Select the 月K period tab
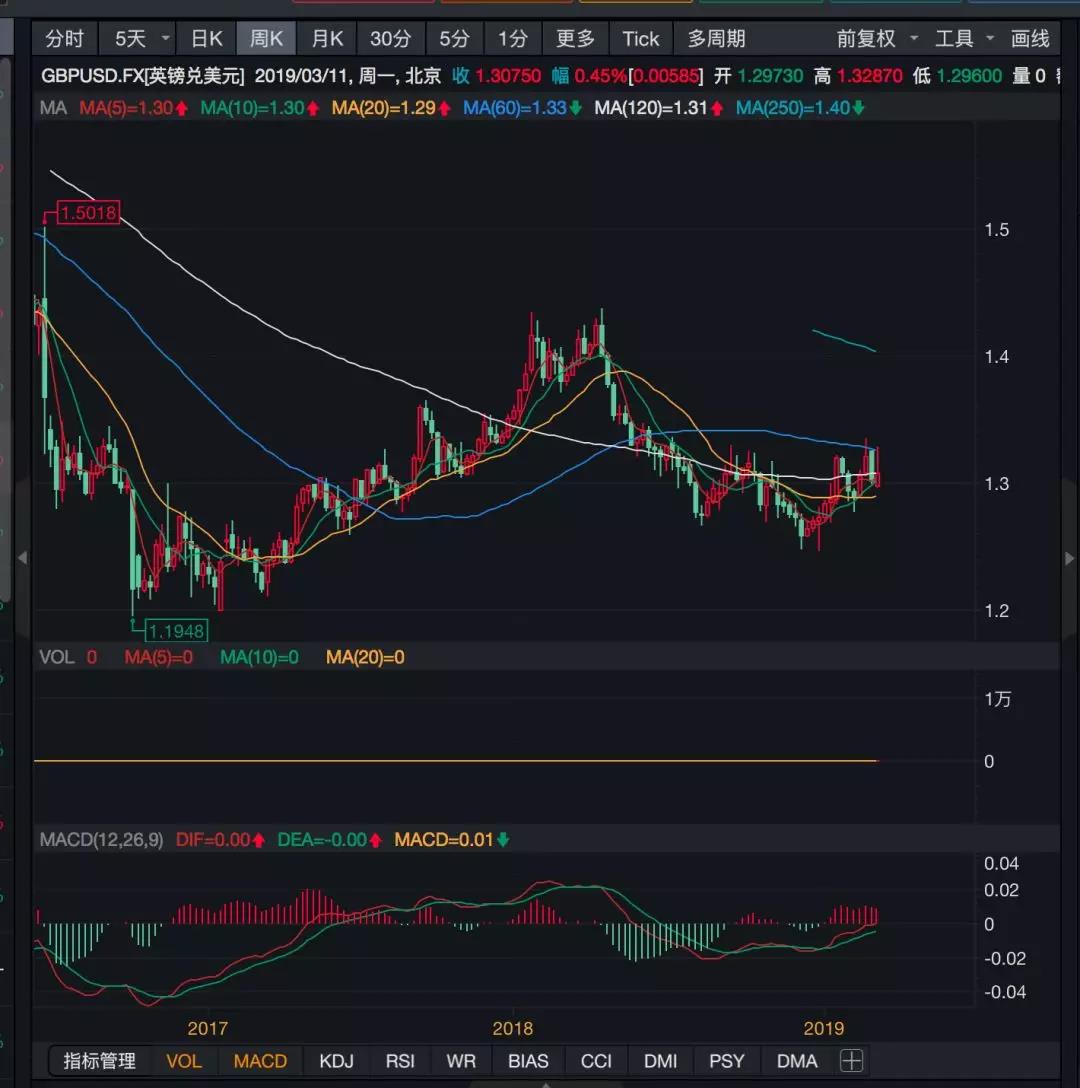Screen dimensions: 1080x1088 tap(327, 39)
